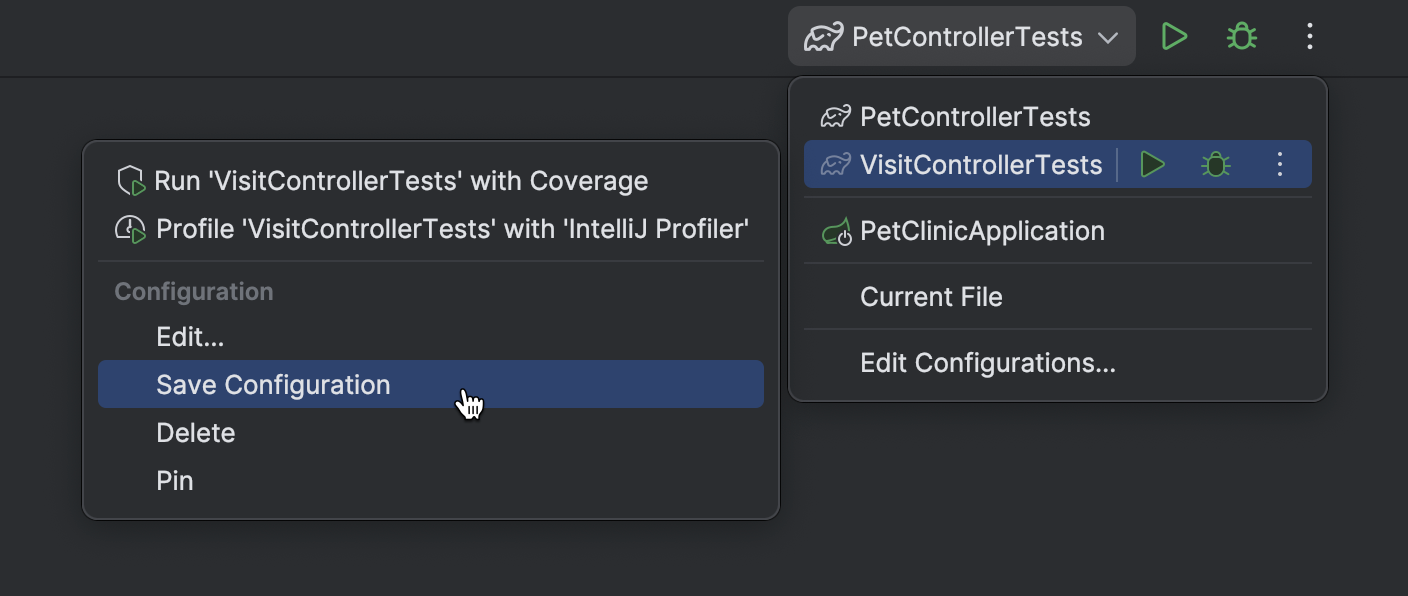The image size is (1408, 596).
Task: Select PetControllerTests from the configurations list
Action: tap(975, 117)
